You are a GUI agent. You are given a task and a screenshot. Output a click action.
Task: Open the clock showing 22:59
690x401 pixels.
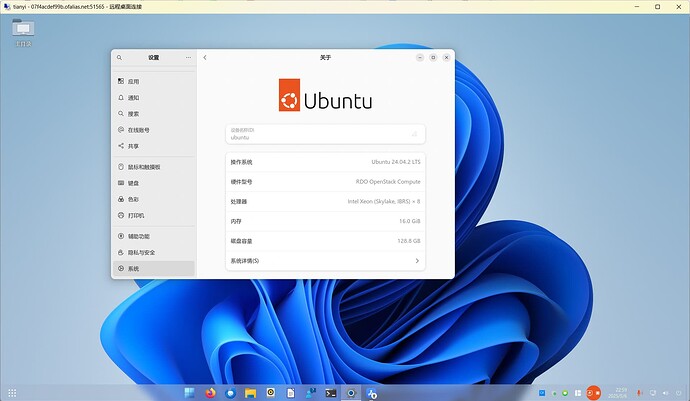[x=617, y=393]
